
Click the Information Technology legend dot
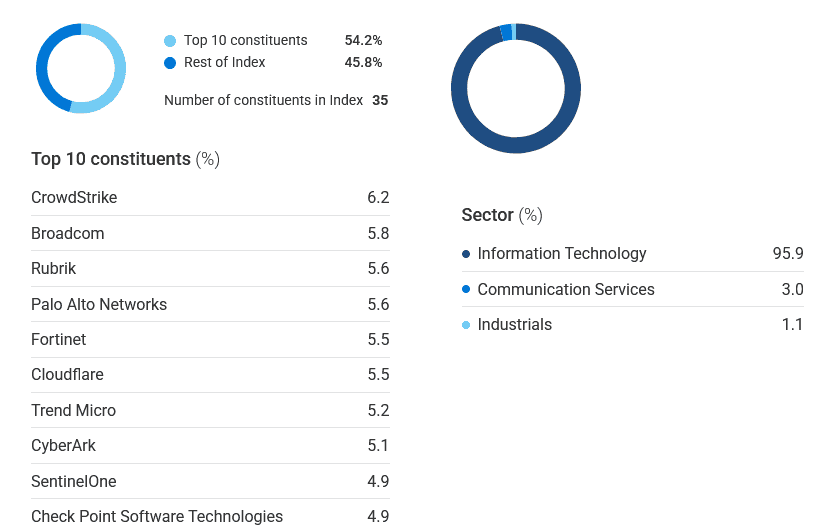point(466,254)
